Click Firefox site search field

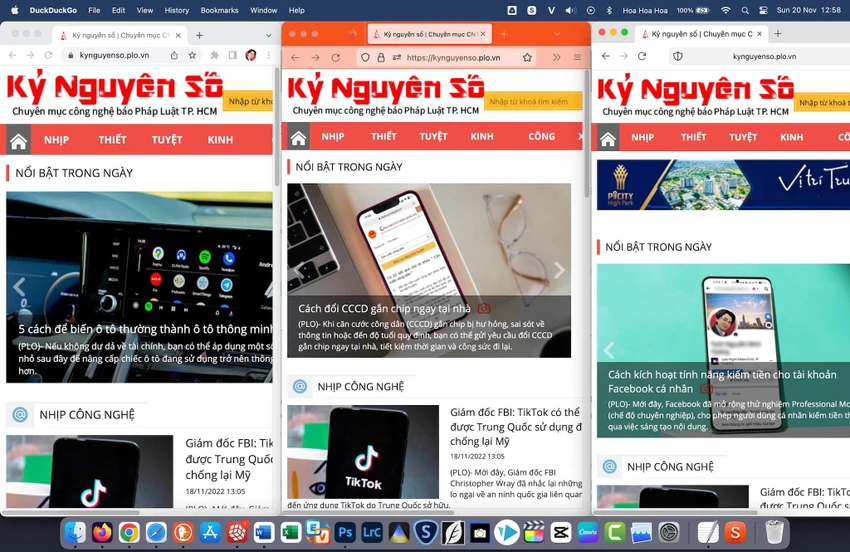pyautogui.click(x=532, y=101)
